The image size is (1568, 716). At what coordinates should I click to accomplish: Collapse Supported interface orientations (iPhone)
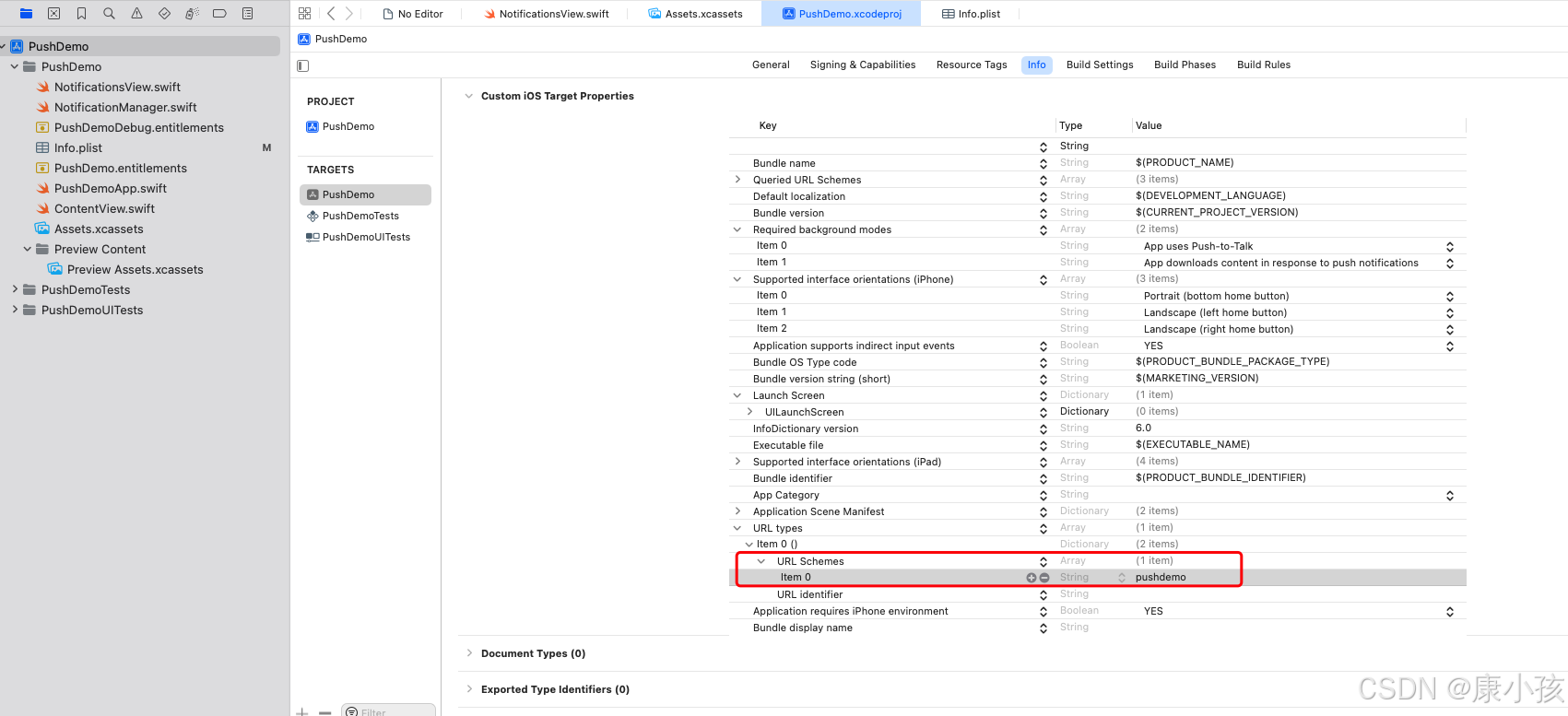tap(737, 279)
